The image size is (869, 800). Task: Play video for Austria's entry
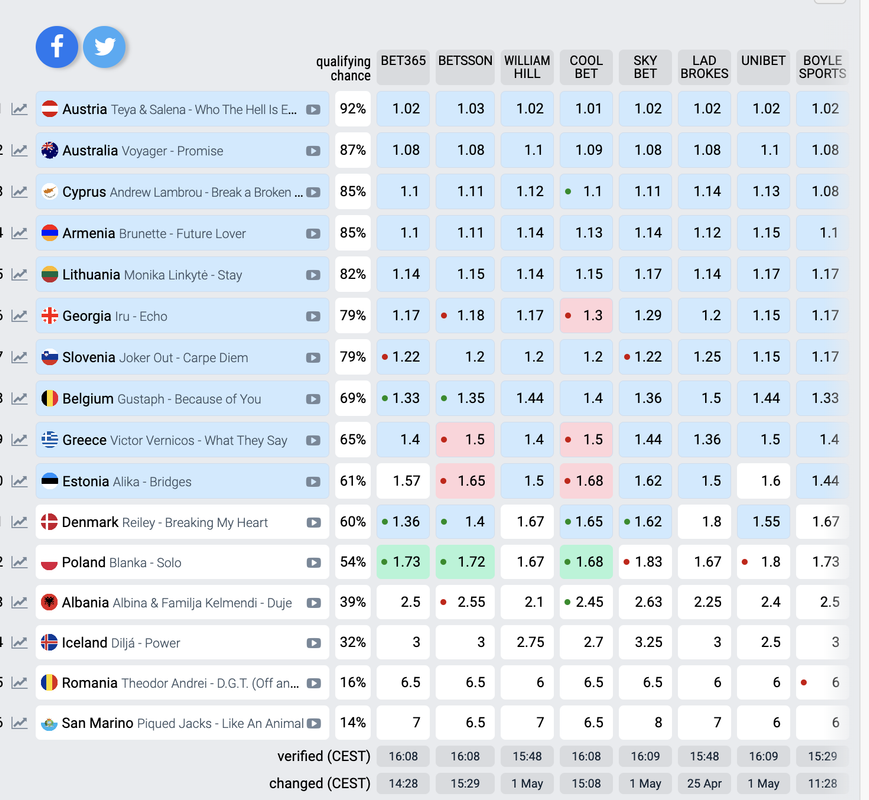tap(313, 110)
